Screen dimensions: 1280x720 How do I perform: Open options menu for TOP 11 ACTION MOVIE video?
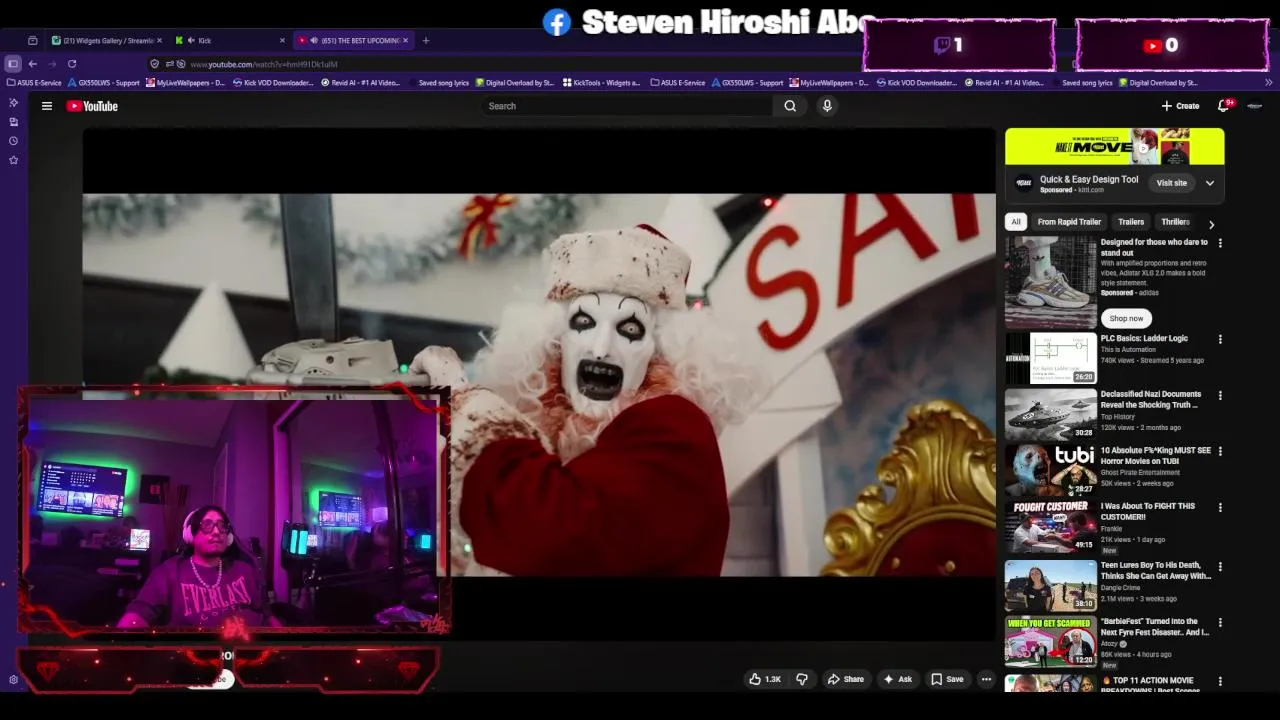point(1219,681)
